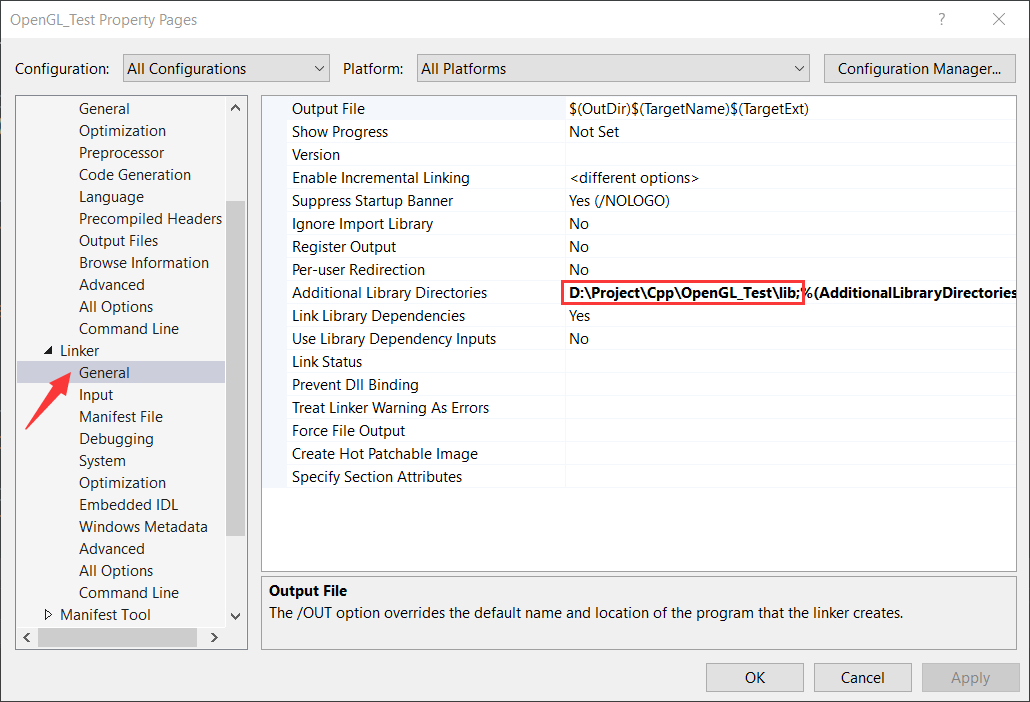Expand the Manifest Tool node
Image resolution: width=1030 pixels, height=702 pixels.
tap(48, 615)
